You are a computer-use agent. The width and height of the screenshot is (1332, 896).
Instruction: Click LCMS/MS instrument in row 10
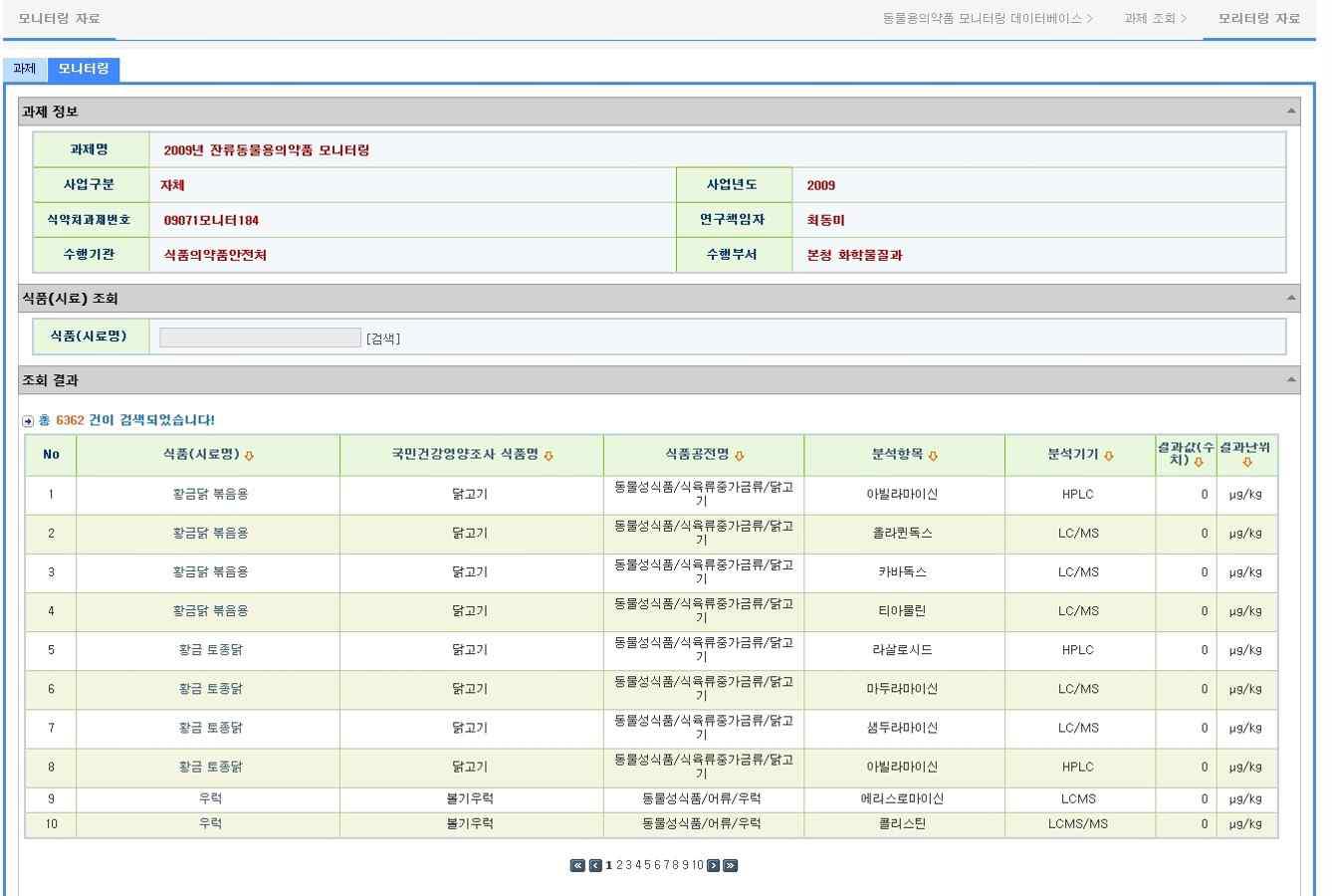(x=1078, y=824)
